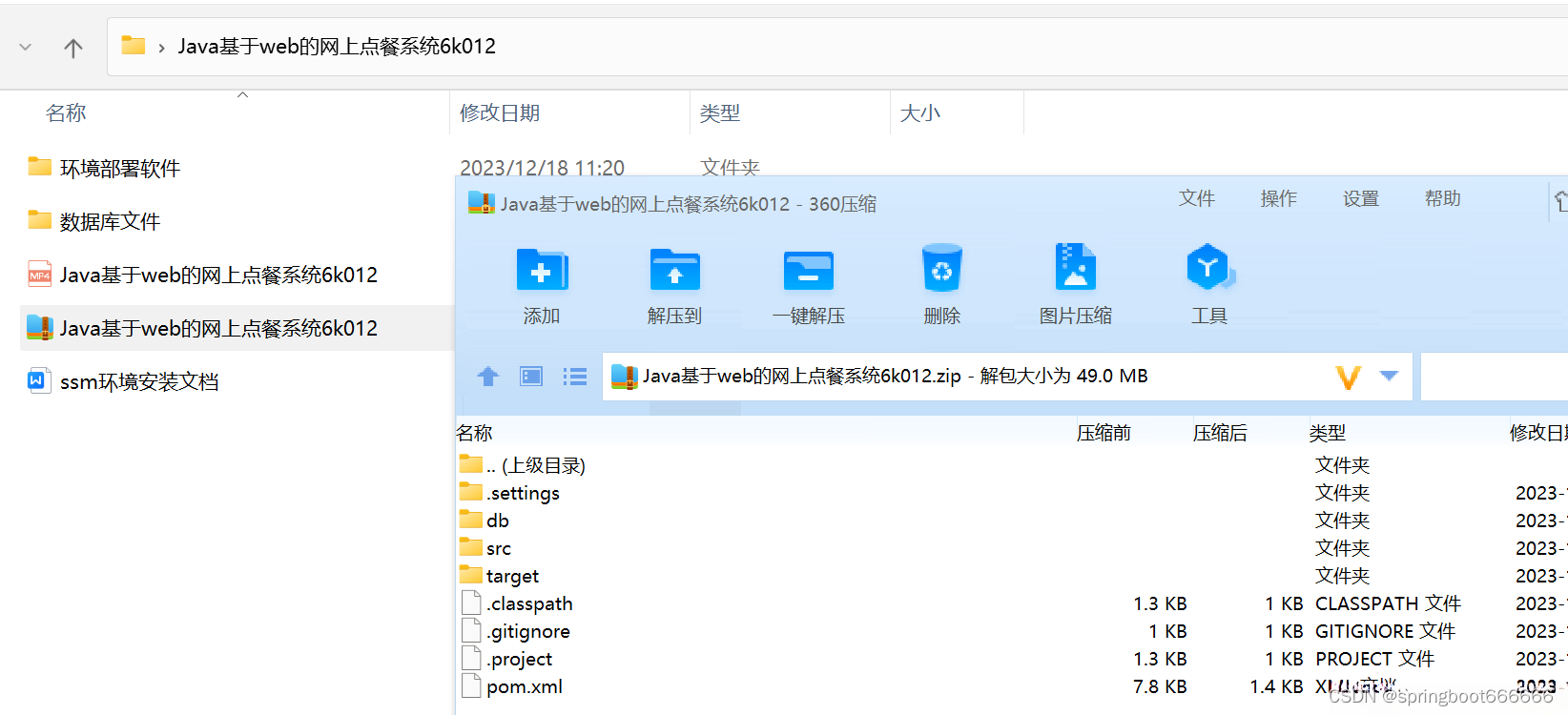Open the 操作 menu in 360压缩
The image size is (1568, 715).
tap(1278, 198)
